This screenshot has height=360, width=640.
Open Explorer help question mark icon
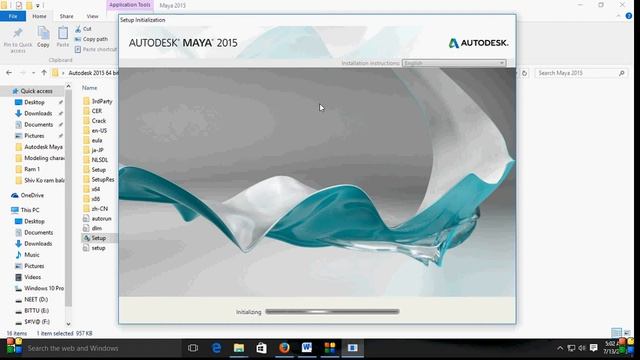pyautogui.click(x=629, y=16)
